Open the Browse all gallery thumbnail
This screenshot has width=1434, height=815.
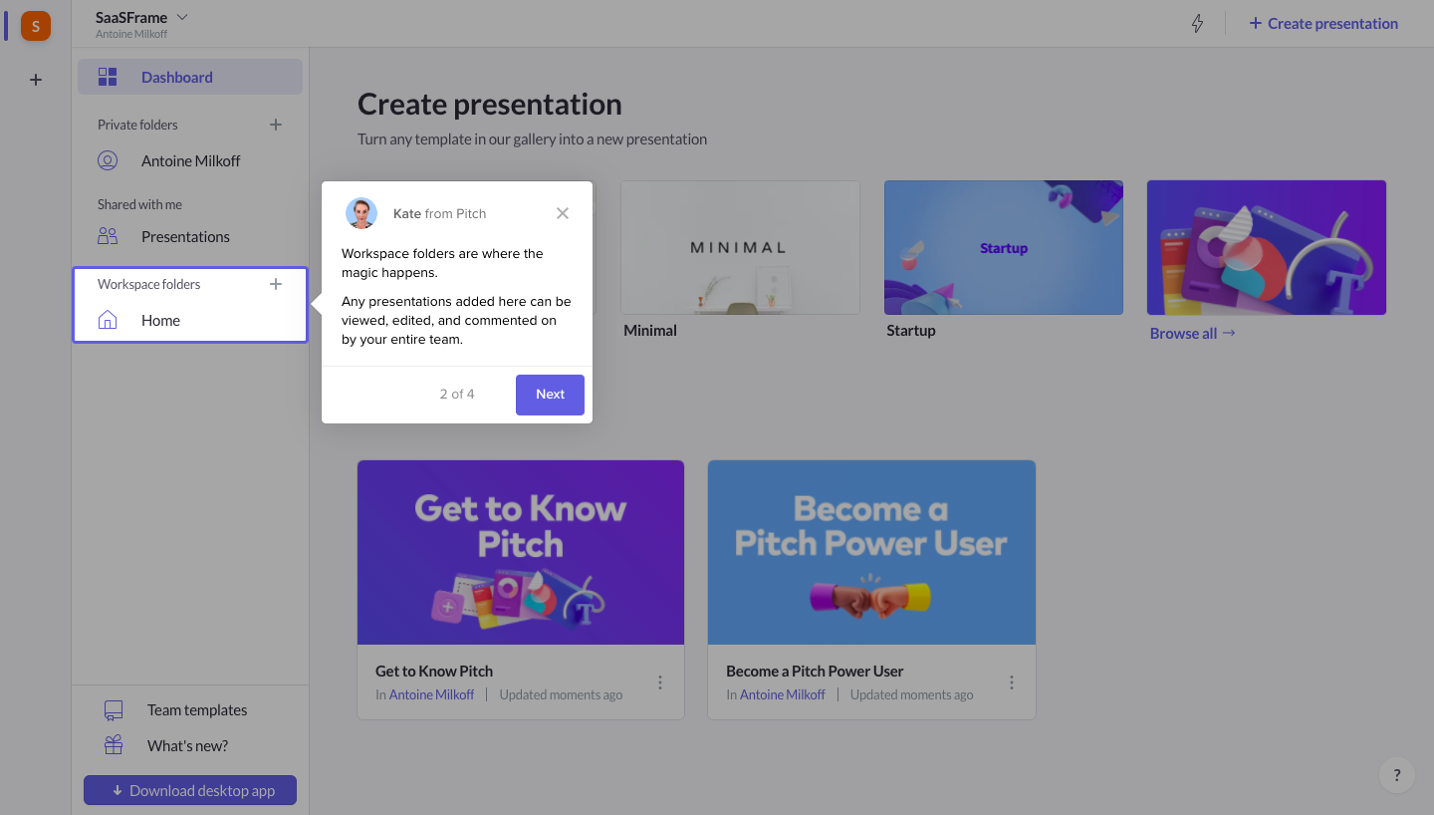pos(1266,248)
